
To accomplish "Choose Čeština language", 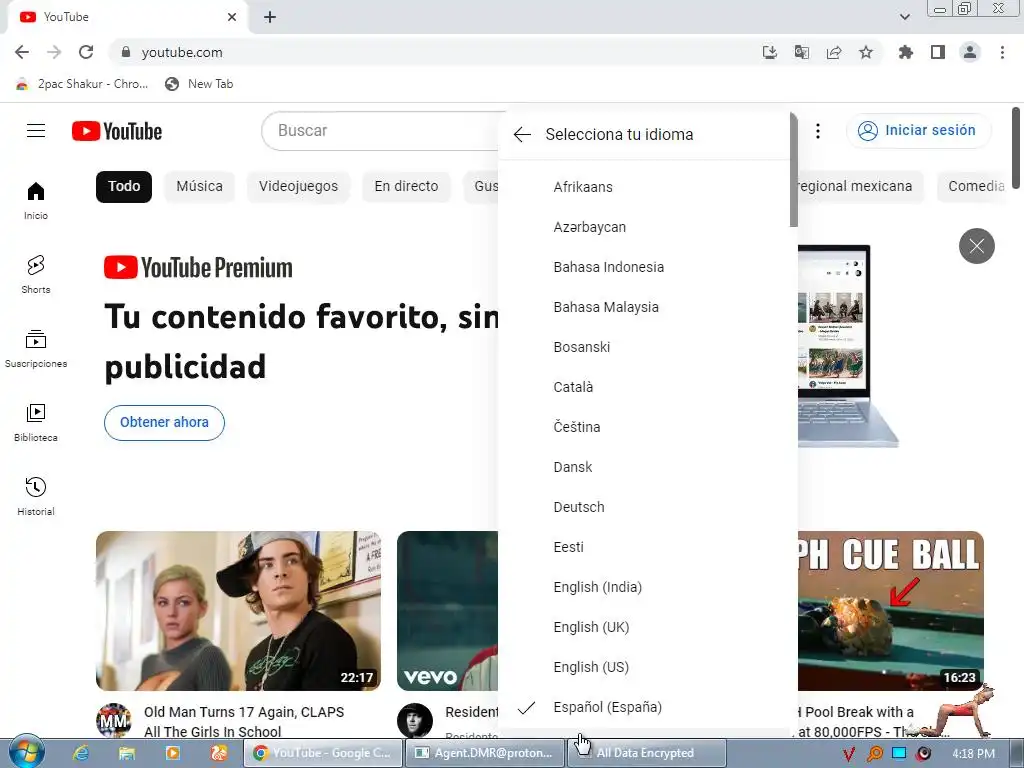I will (x=644, y=427).
